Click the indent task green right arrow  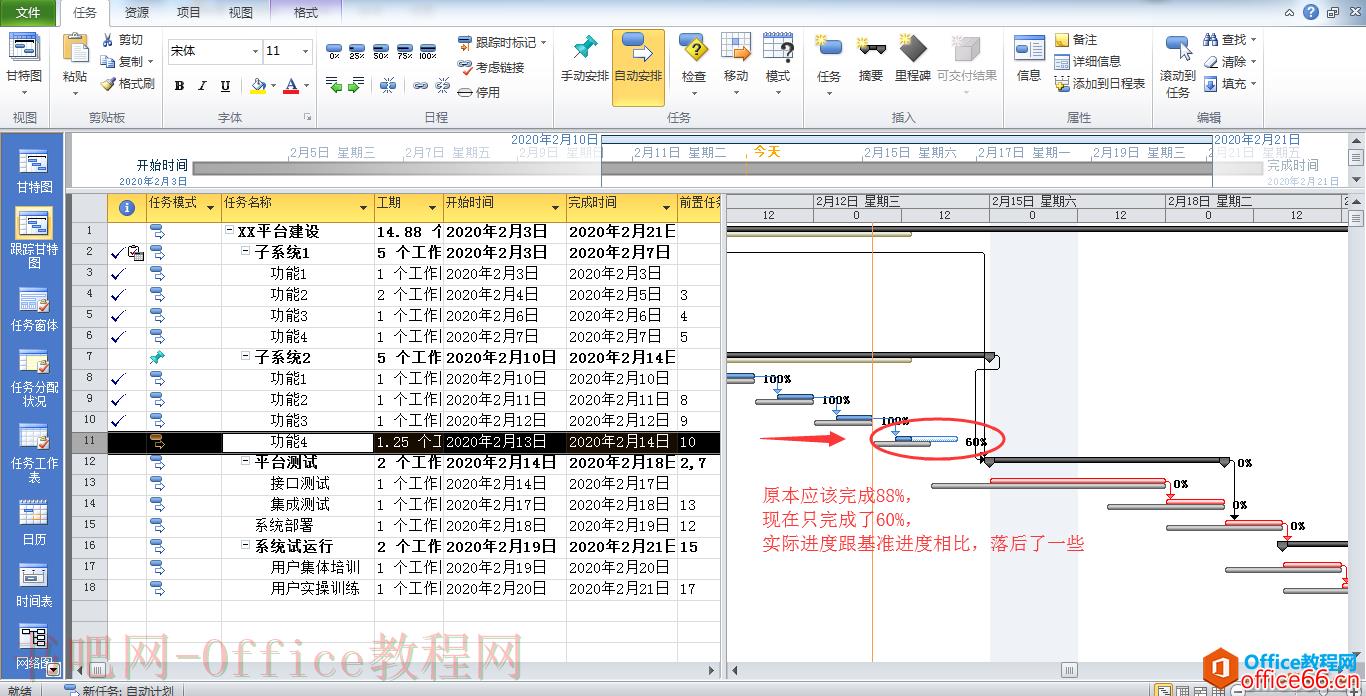pos(357,86)
